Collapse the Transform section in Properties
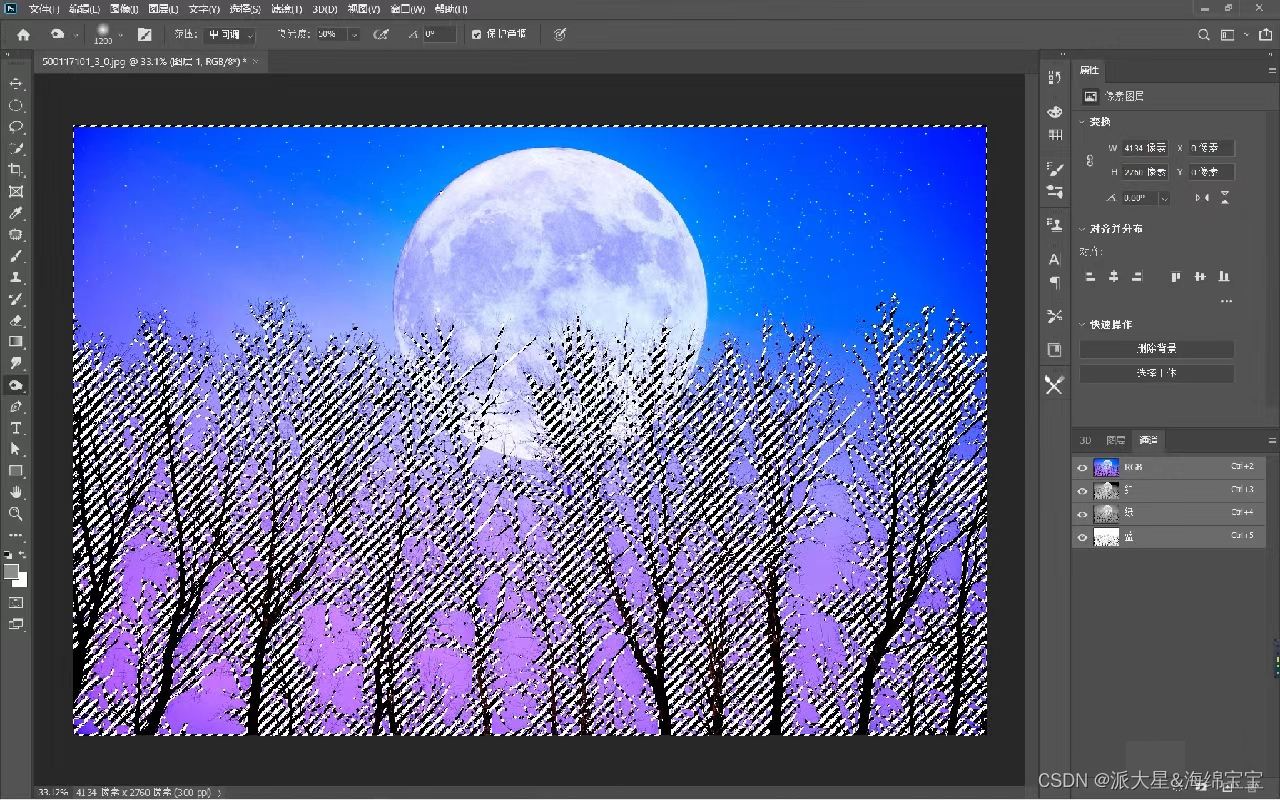Viewport: 1280px width, 800px height. (x=1082, y=122)
